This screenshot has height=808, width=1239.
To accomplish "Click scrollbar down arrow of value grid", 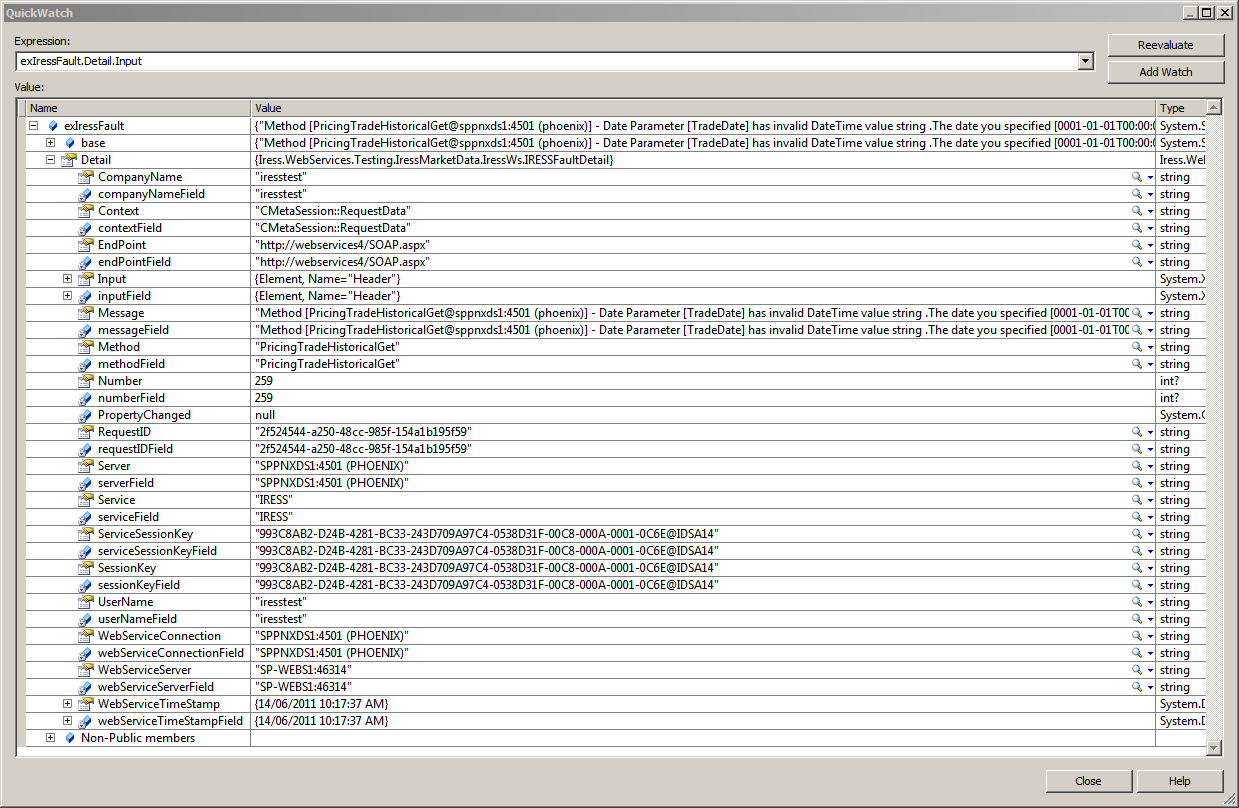I will point(1214,748).
